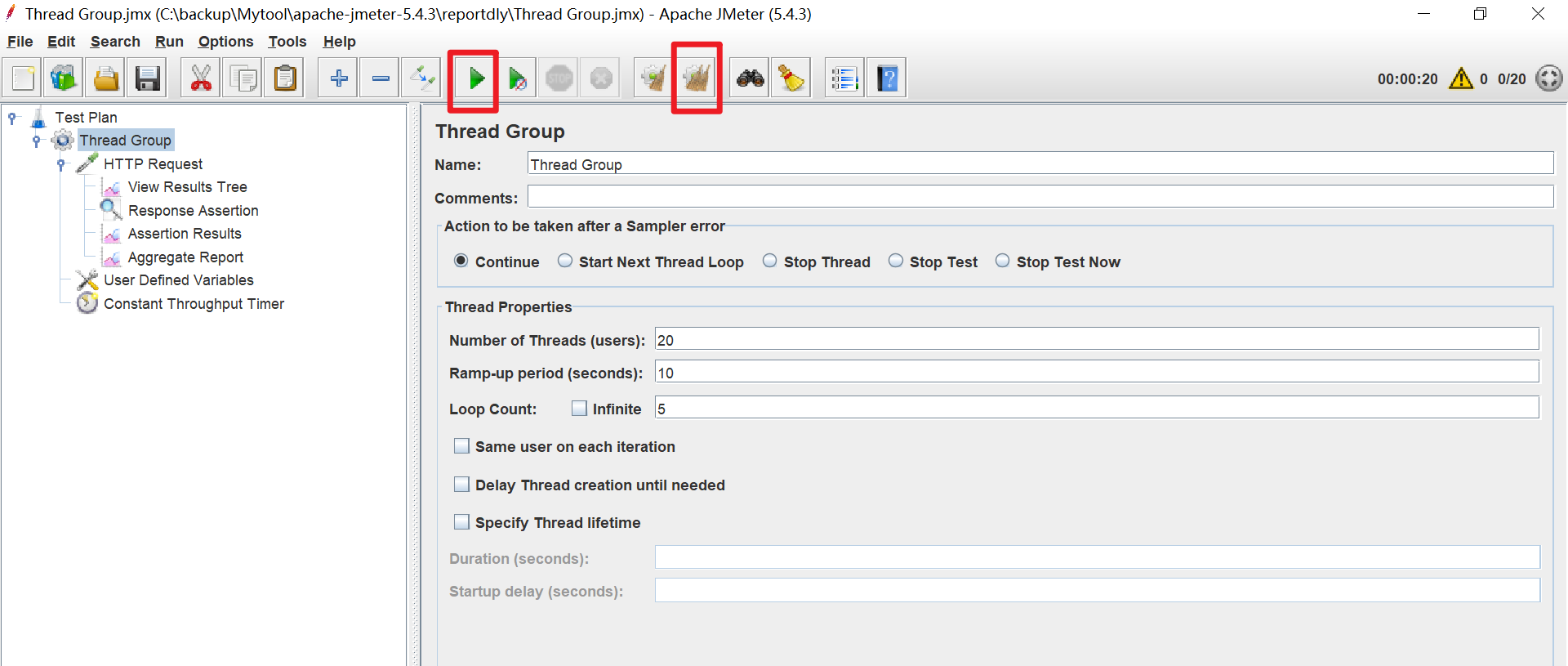The image size is (1568, 666).
Task: Click the New test plan icon
Action: [x=23, y=78]
